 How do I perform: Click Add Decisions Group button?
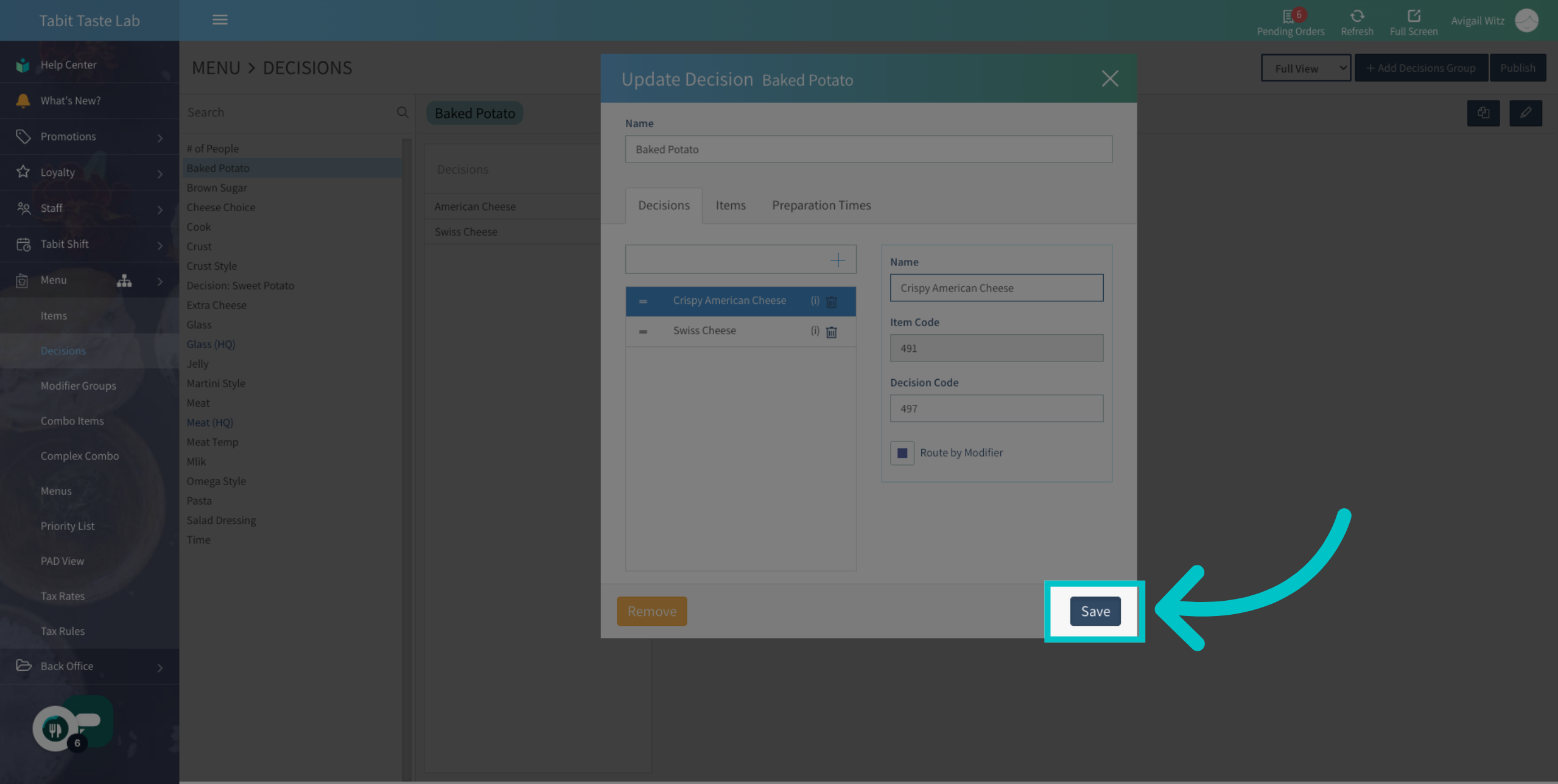coord(1420,68)
